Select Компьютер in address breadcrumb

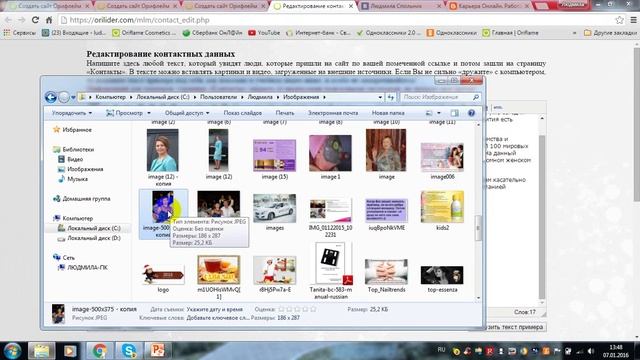click(x=110, y=97)
